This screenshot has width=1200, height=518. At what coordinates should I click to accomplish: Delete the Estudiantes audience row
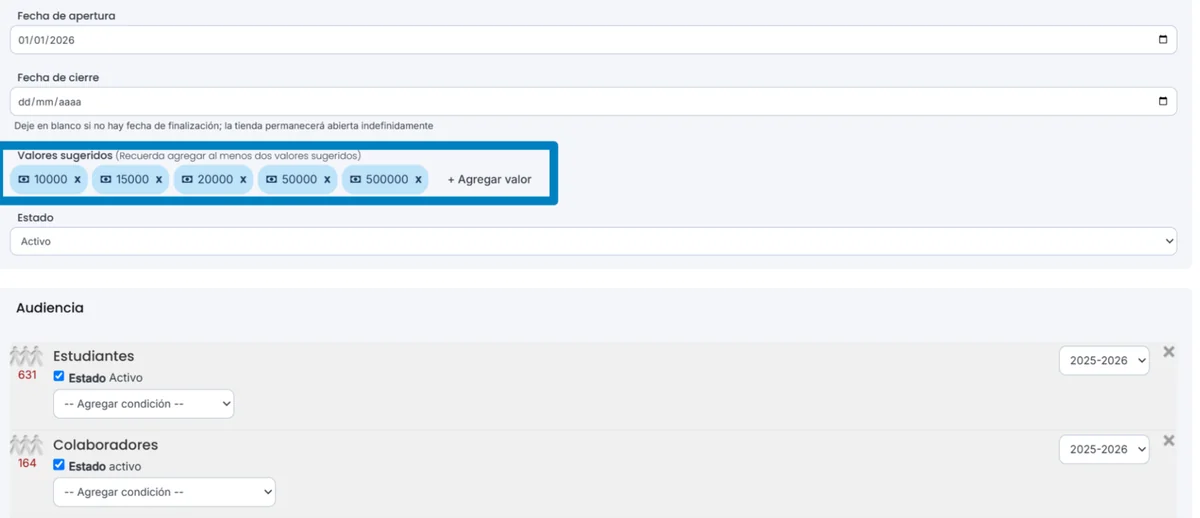pyautogui.click(x=1168, y=352)
